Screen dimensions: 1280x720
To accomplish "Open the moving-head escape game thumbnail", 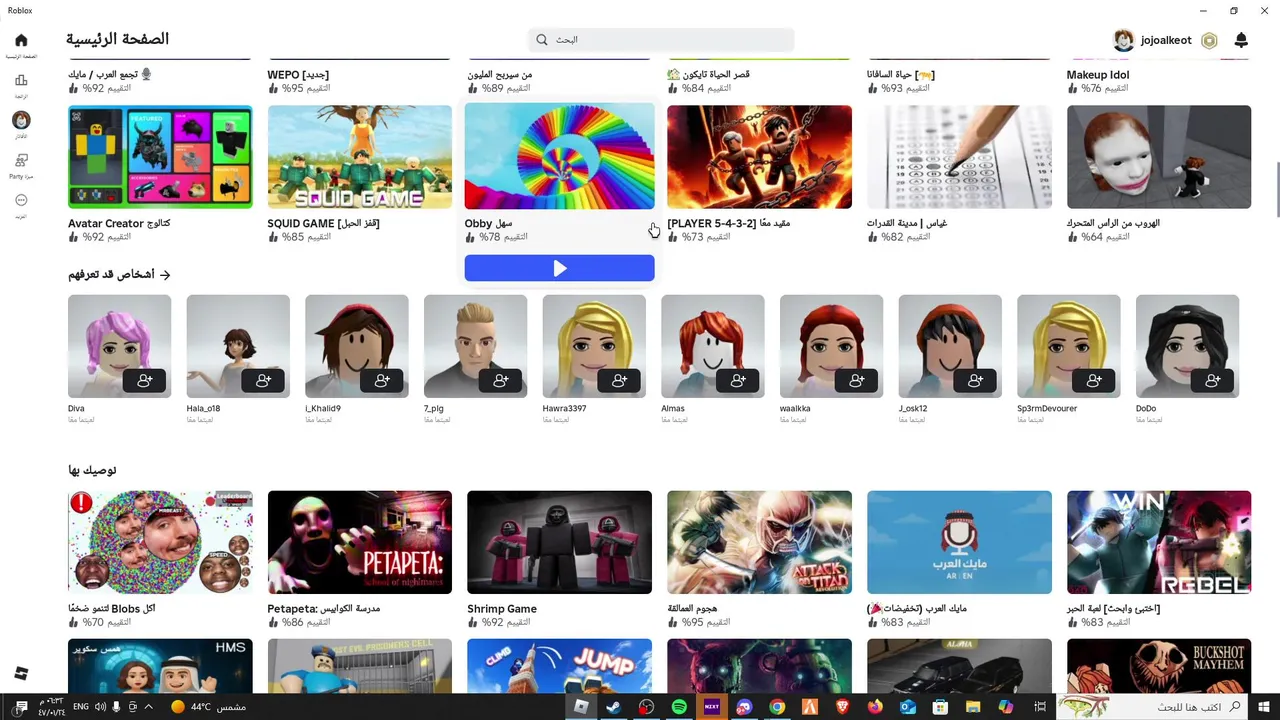I will pos(1159,157).
